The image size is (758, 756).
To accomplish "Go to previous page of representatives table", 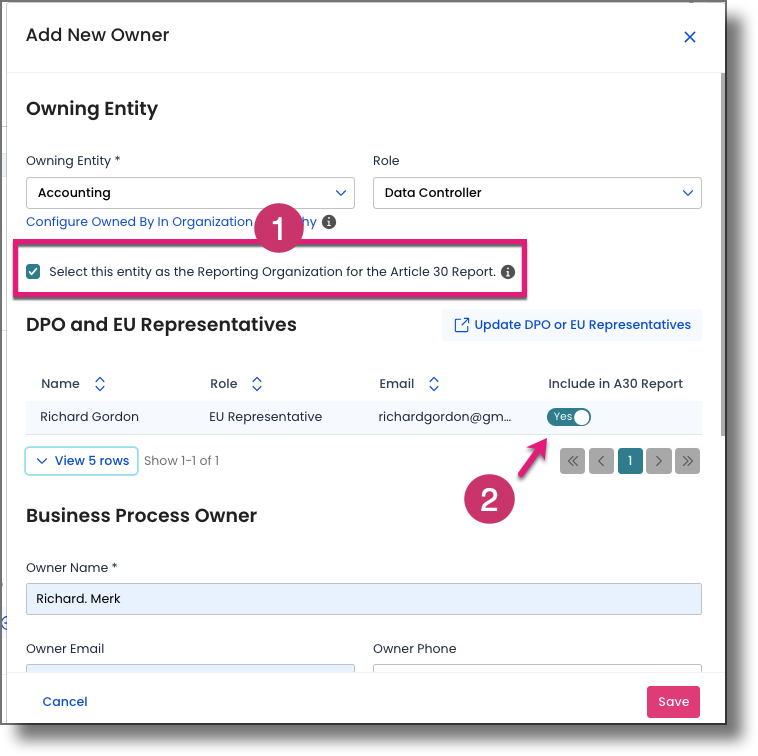I will tap(601, 461).
